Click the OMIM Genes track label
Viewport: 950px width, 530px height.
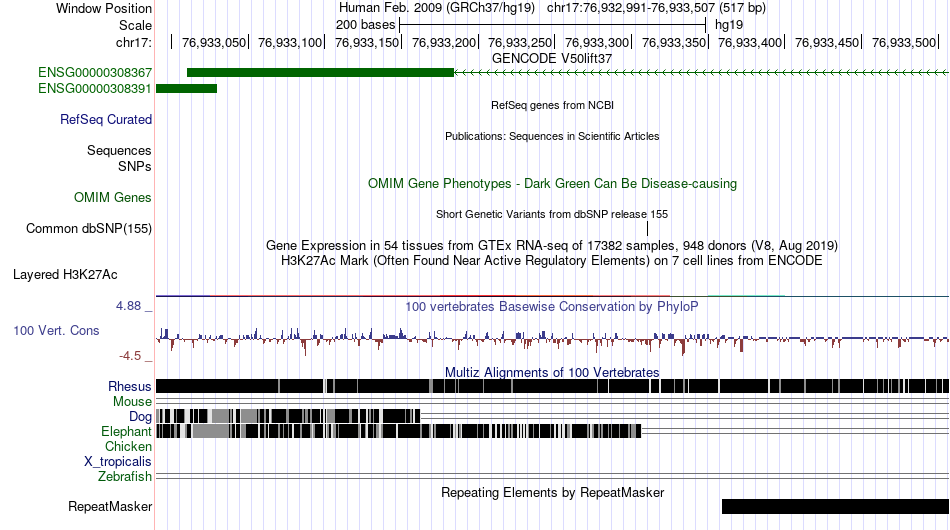pos(113,197)
